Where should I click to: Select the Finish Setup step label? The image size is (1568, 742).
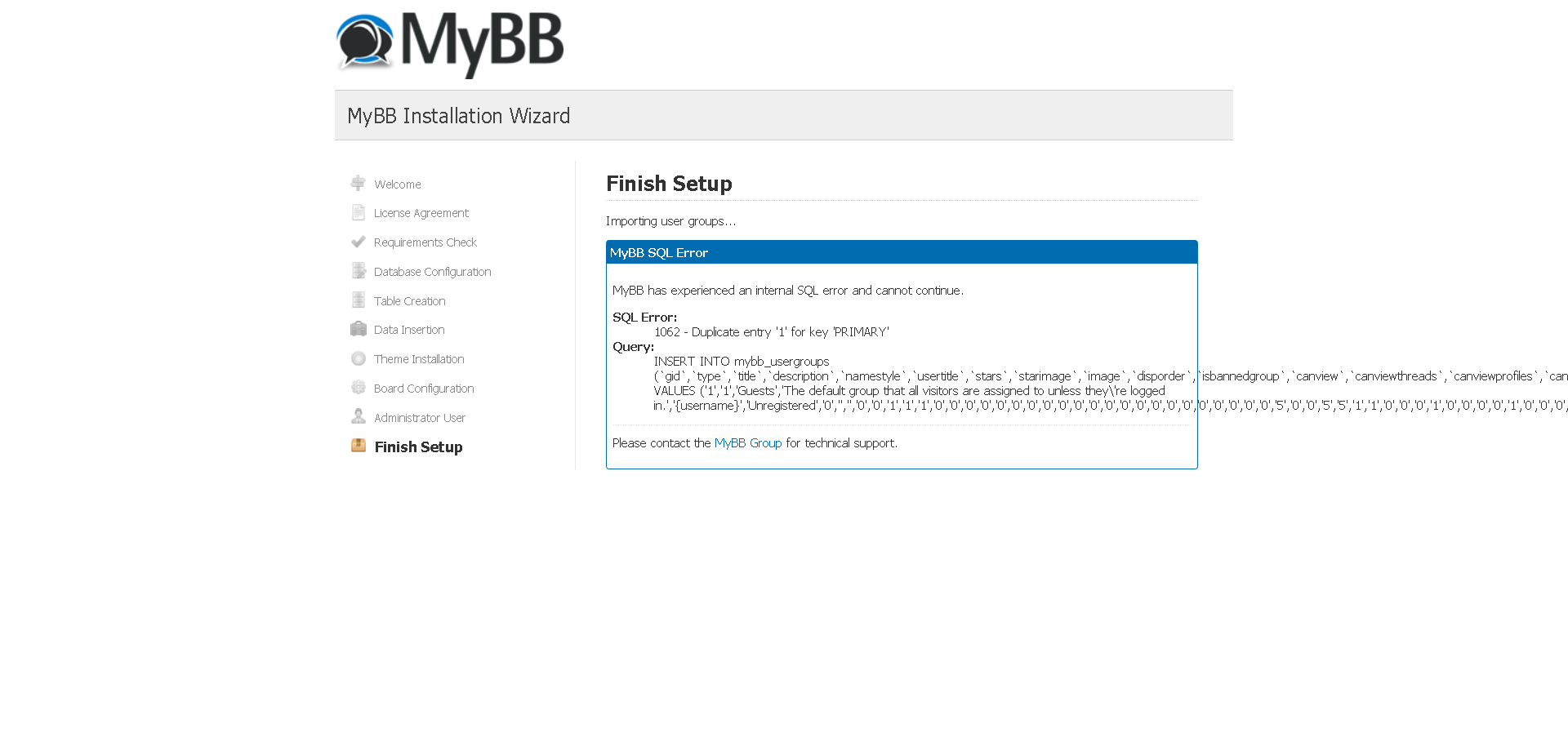[418, 447]
